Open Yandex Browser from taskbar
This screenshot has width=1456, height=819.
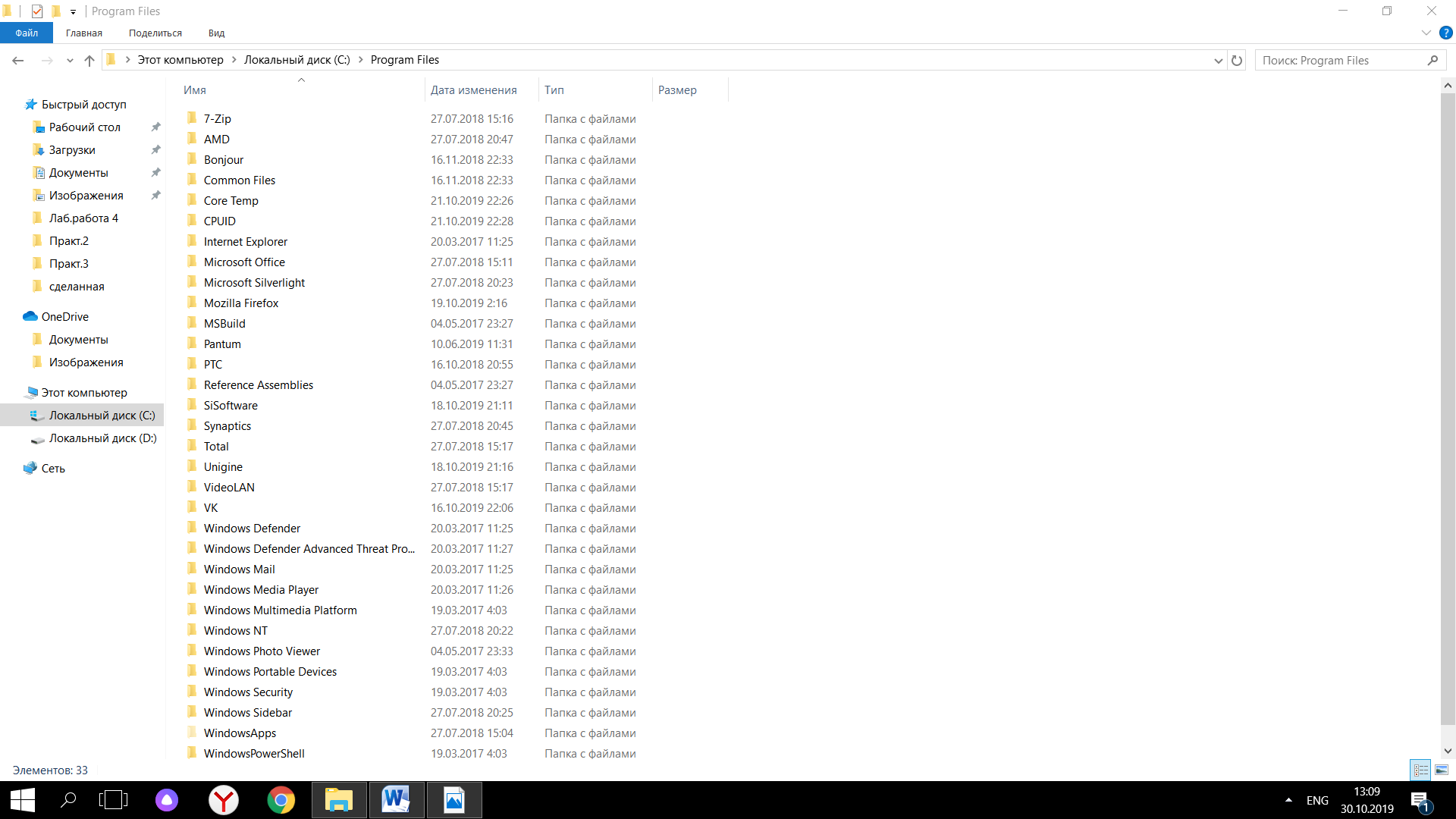224,800
